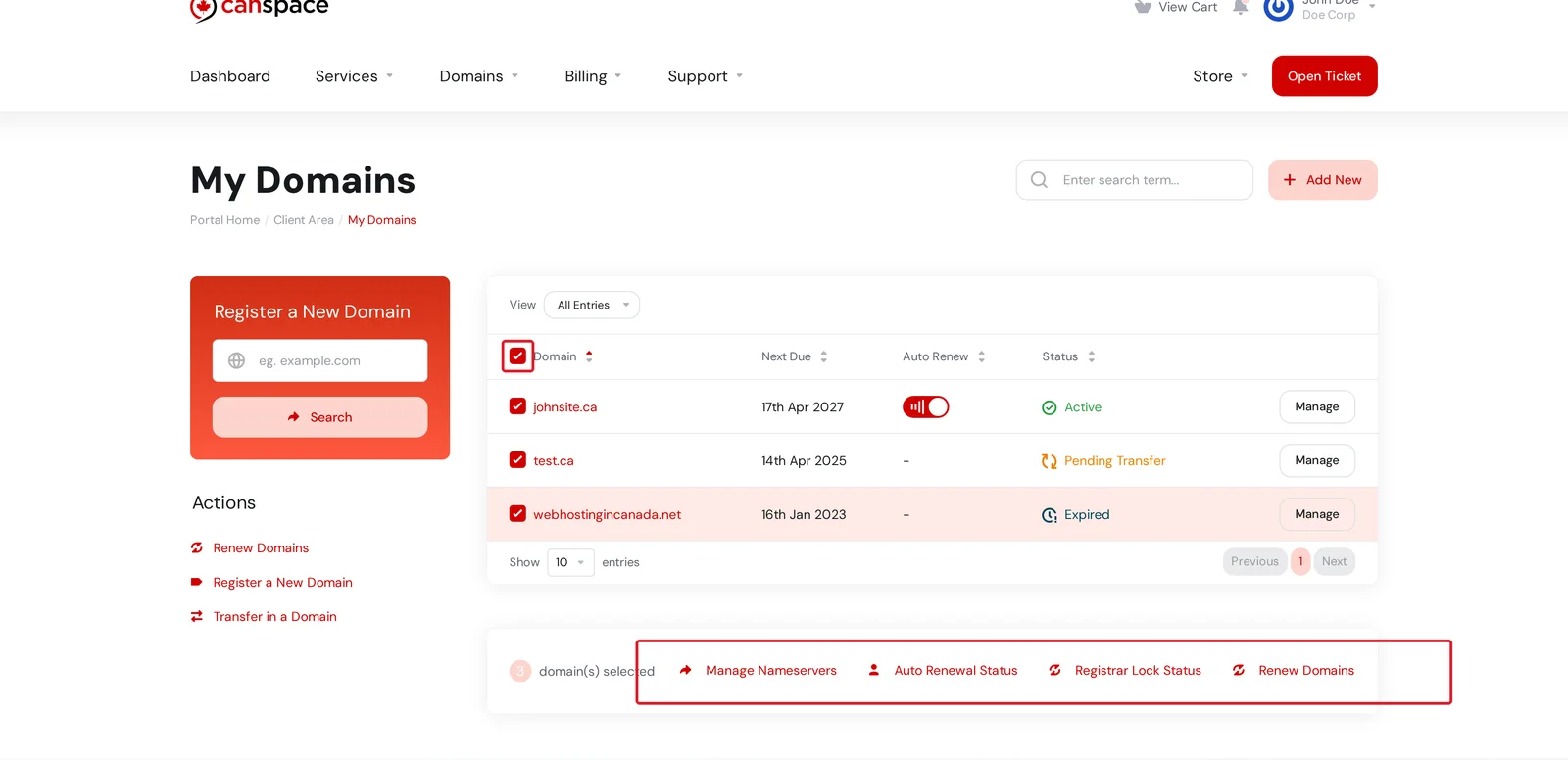Open the test.ca domain link
The image size is (1568, 760).
click(x=554, y=461)
